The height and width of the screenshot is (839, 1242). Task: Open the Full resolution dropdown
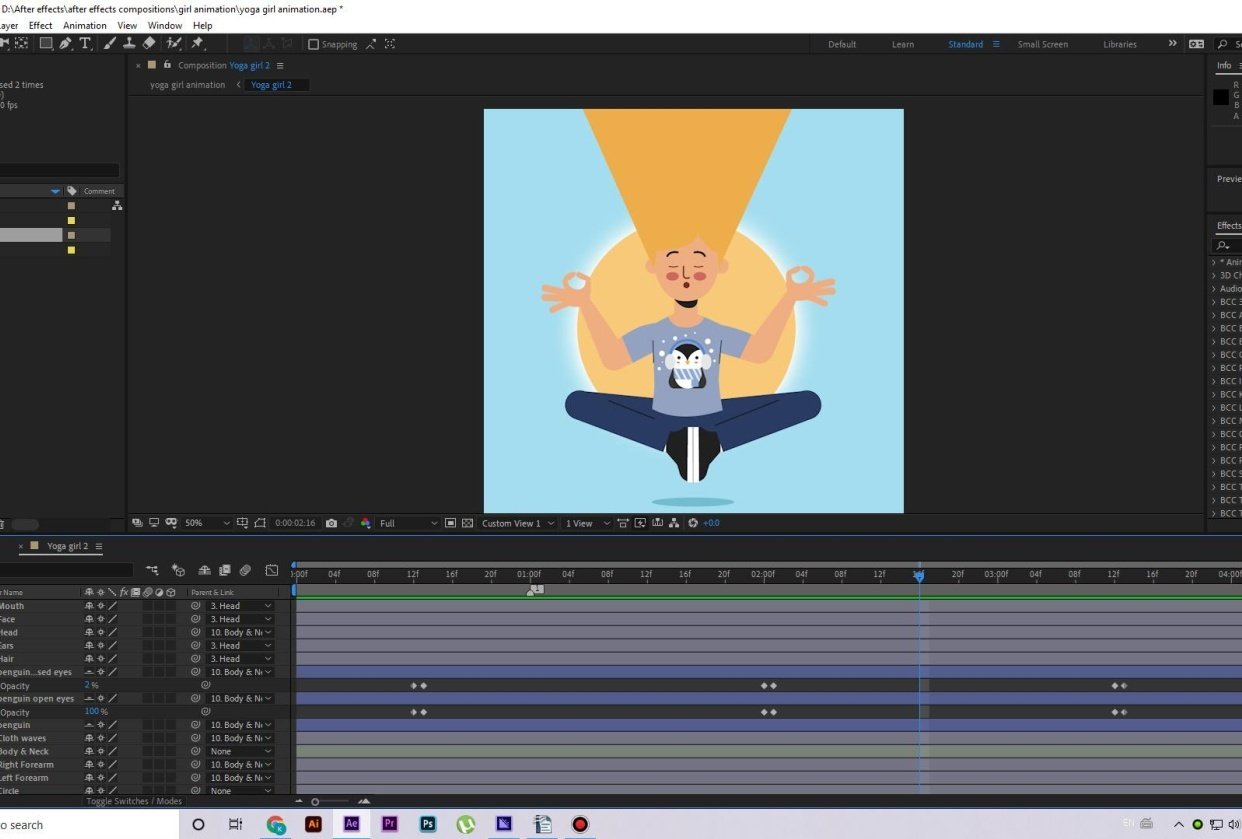(405, 522)
